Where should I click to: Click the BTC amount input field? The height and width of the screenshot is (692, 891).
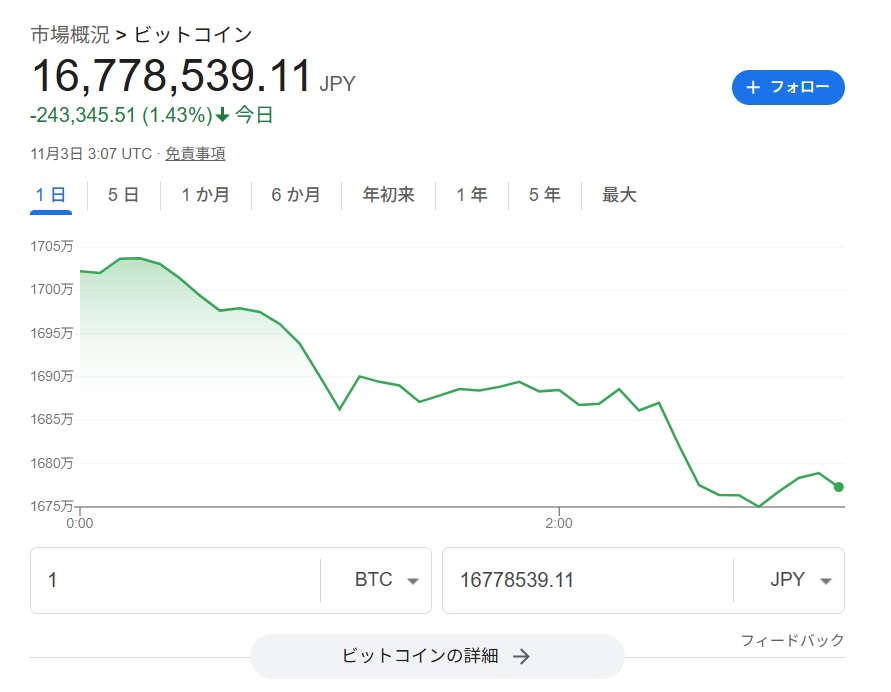point(175,580)
